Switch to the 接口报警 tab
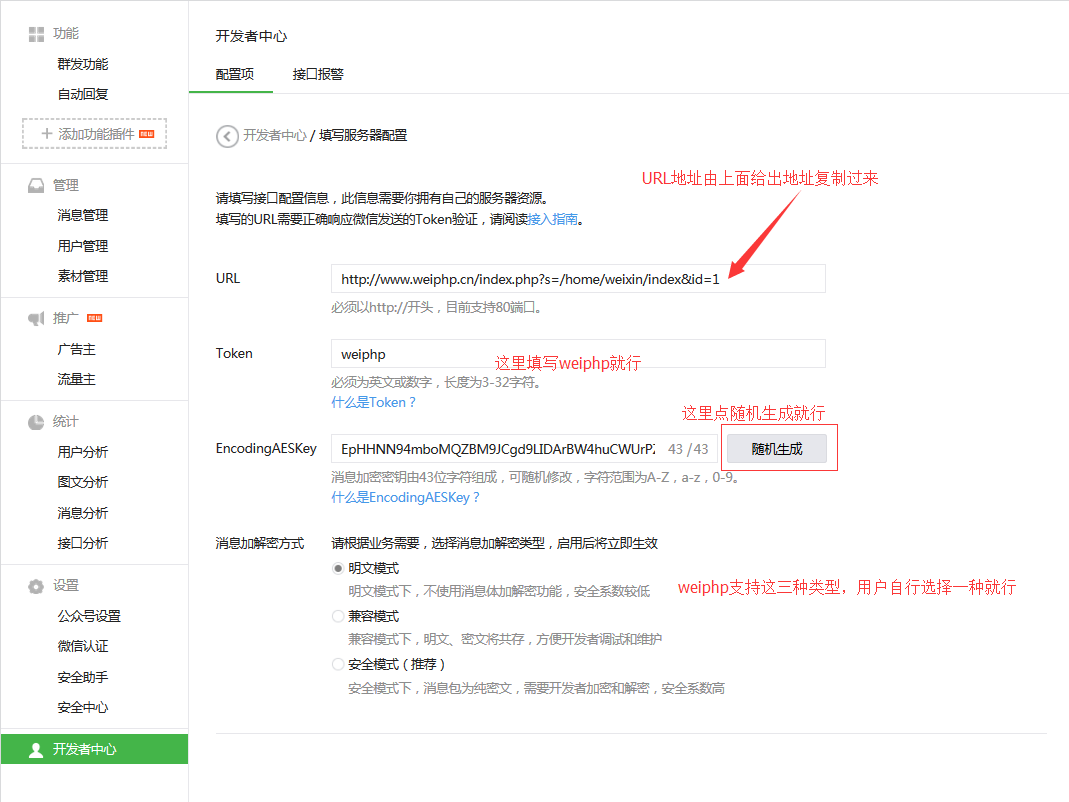The image size is (1069, 802). point(318,75)
